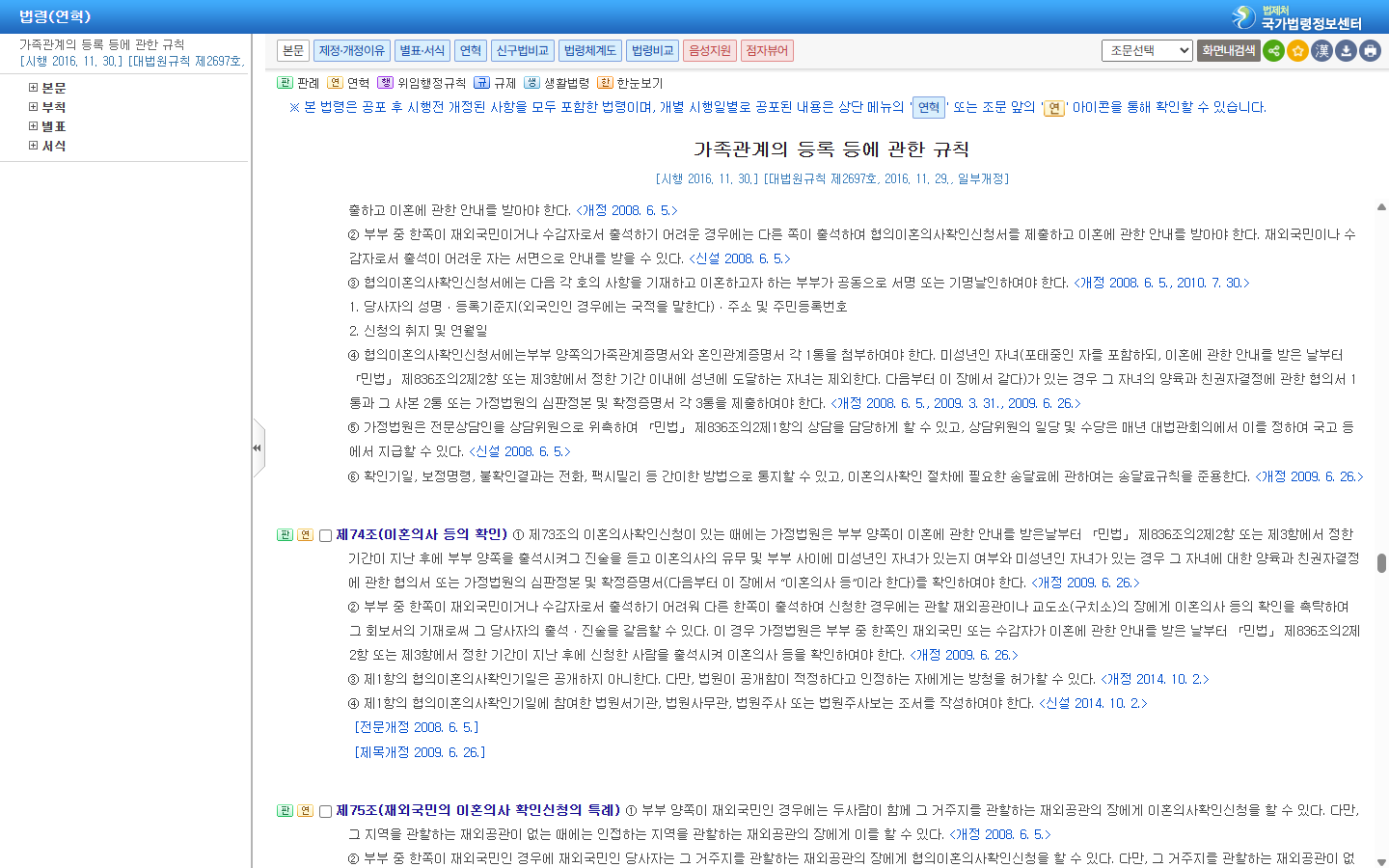Screen dimensions: 1389x868
Task: Click the 국가법령정보센터 logo
Action: coord(1297,17)
